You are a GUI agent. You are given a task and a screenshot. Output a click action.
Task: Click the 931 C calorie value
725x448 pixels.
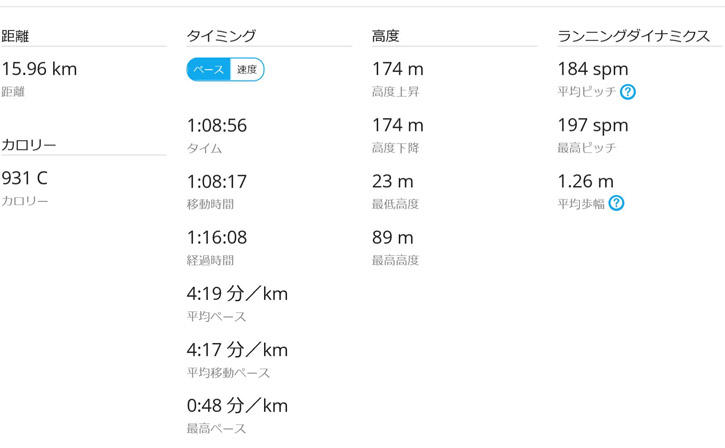(x=25, y=179)
